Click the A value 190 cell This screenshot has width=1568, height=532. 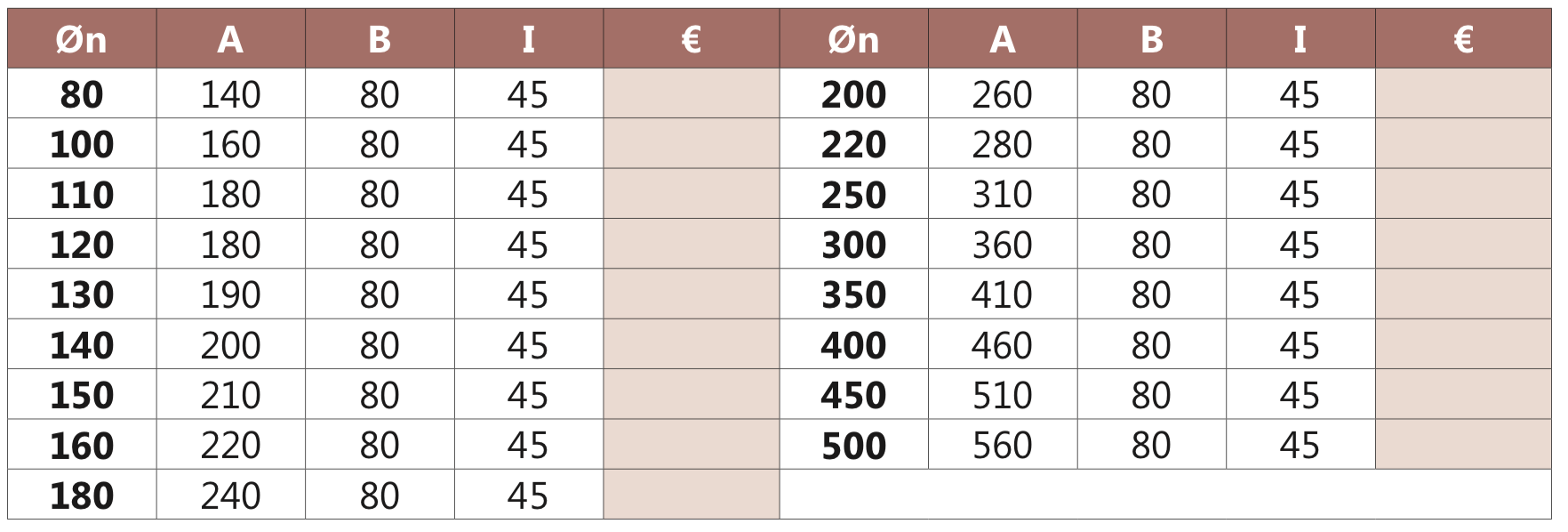(x=231, y=294)
